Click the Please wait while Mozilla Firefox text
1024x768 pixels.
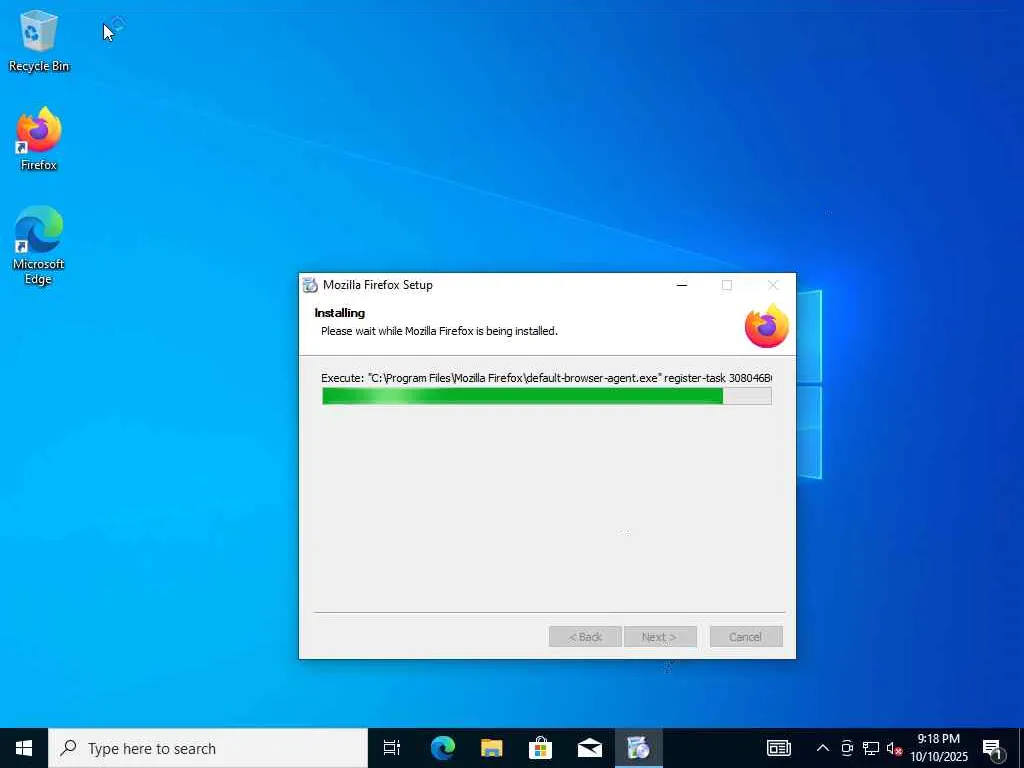point(439,331)
